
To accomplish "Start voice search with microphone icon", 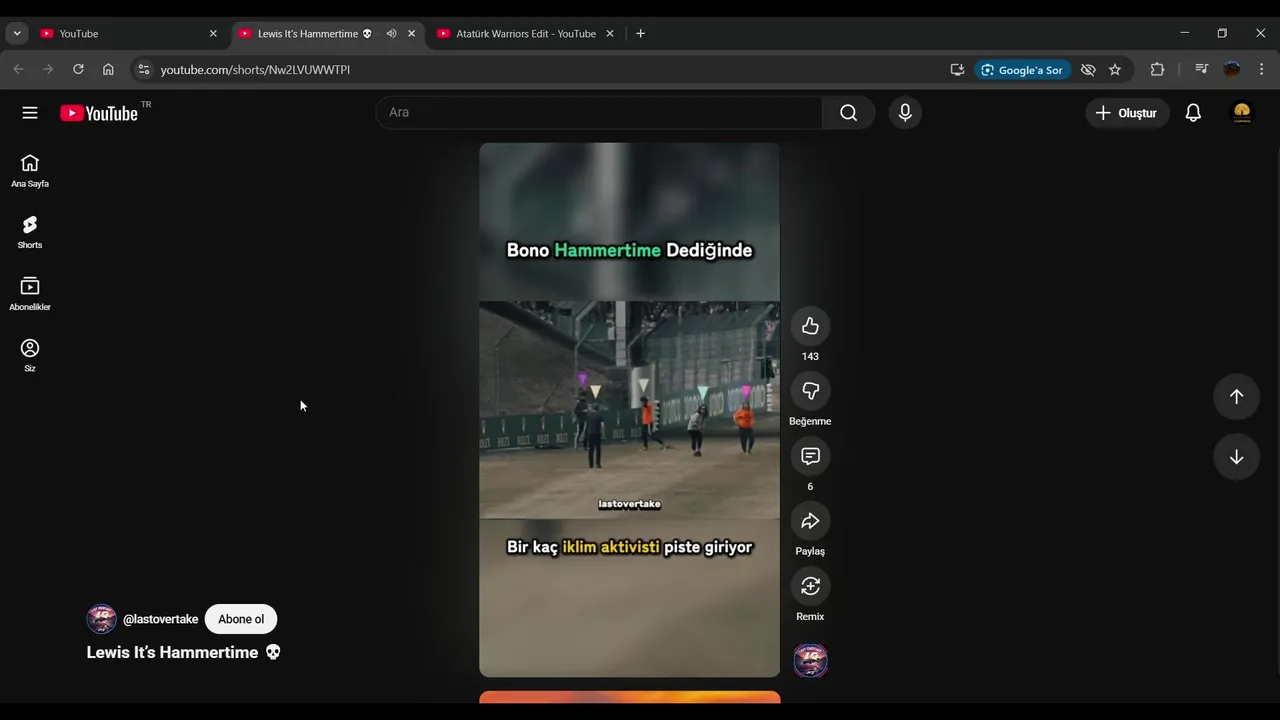I will [x=905, y=113].
